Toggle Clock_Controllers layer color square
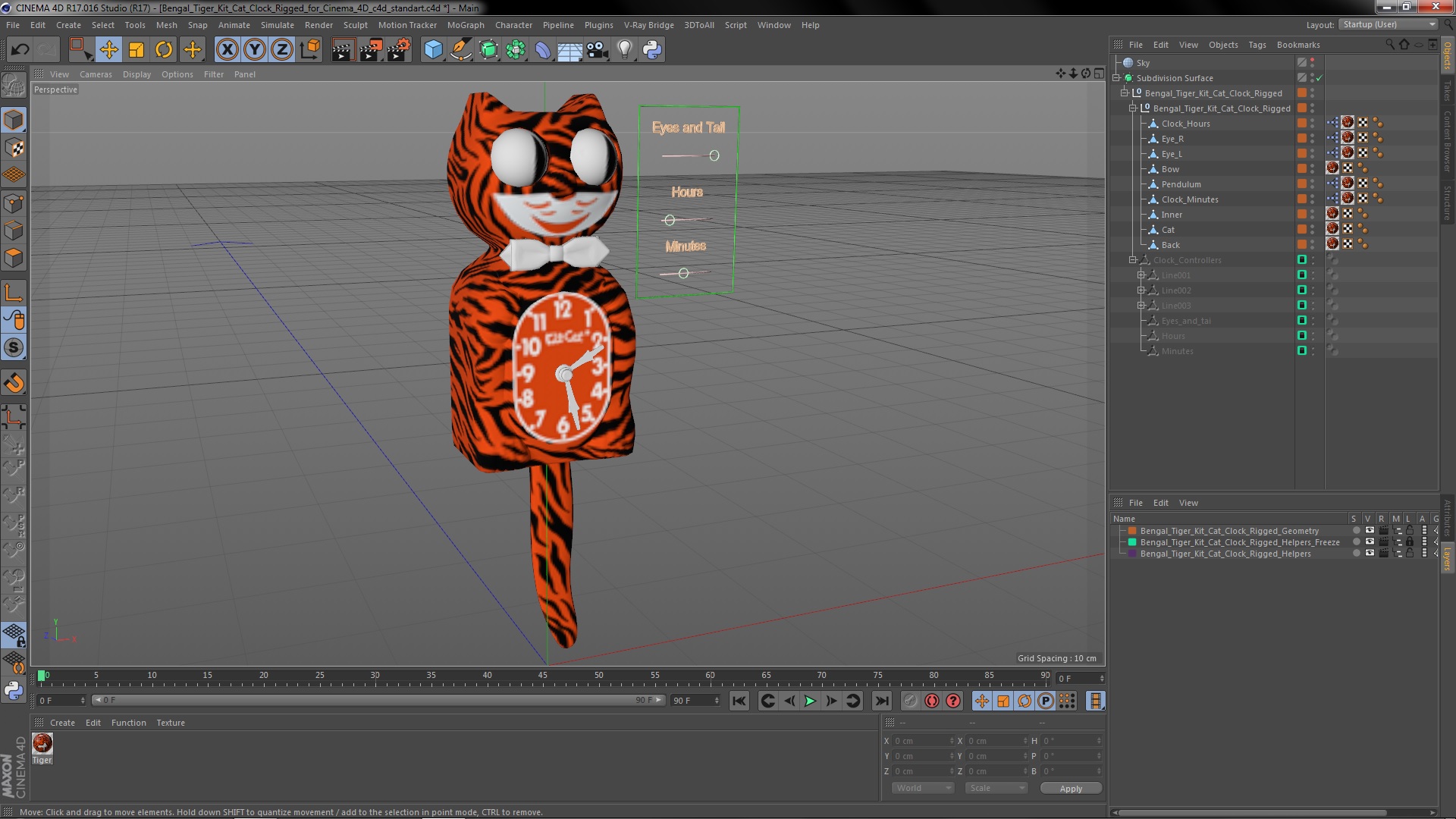The height and width of the screenshot is (819, 1456). [1302, 260]
